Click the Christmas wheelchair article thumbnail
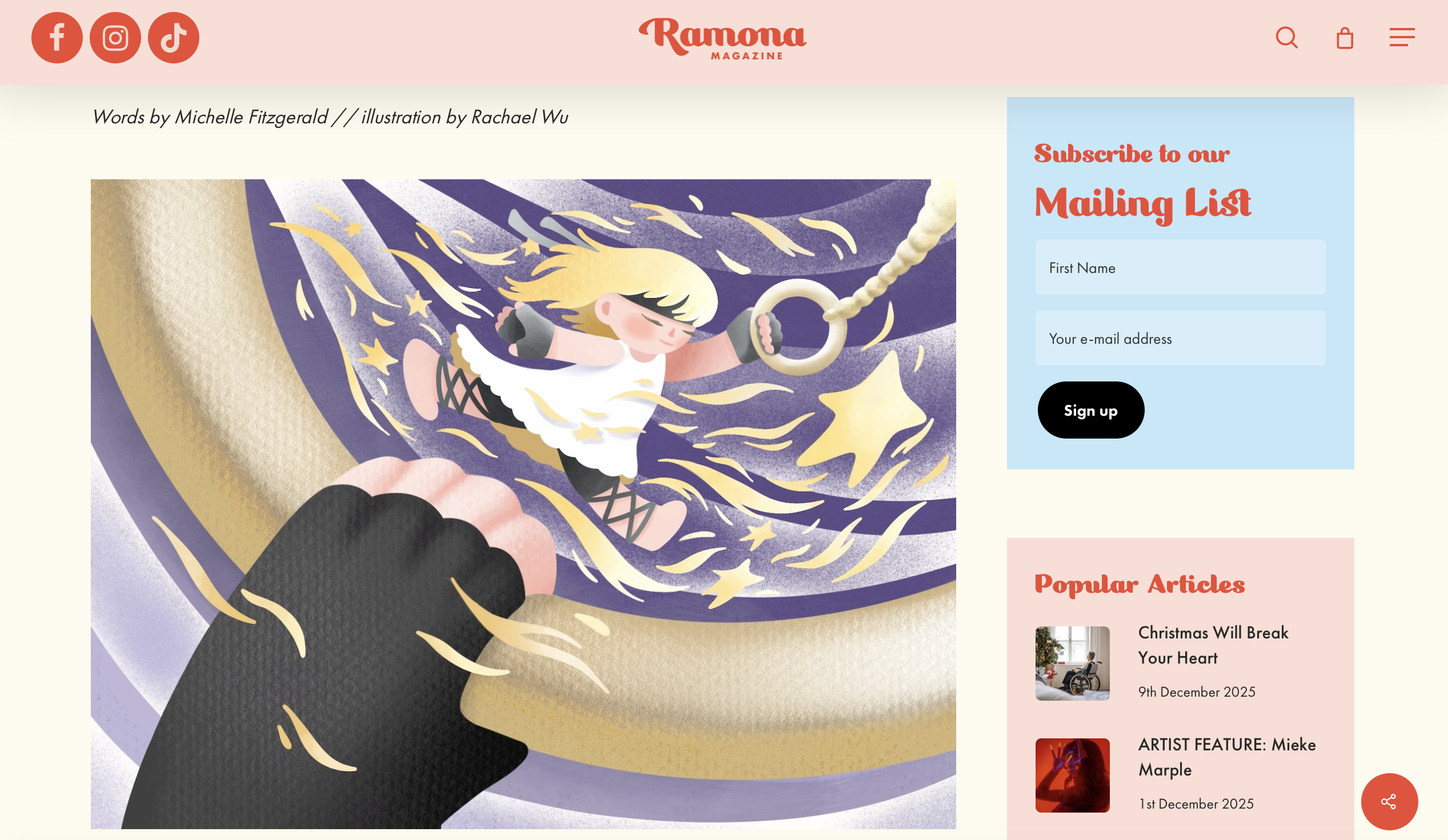Screen dimensions: 1448x840 pyautogui.click(x=1072, y=664)
